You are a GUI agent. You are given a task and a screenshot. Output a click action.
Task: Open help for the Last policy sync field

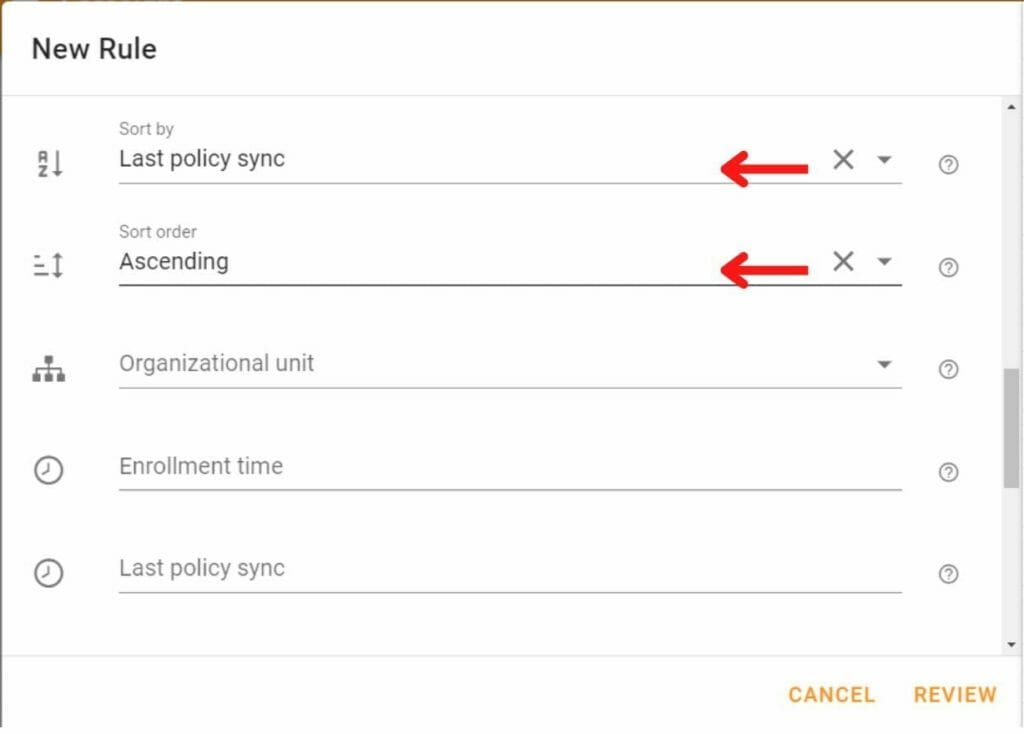point(948,573)
